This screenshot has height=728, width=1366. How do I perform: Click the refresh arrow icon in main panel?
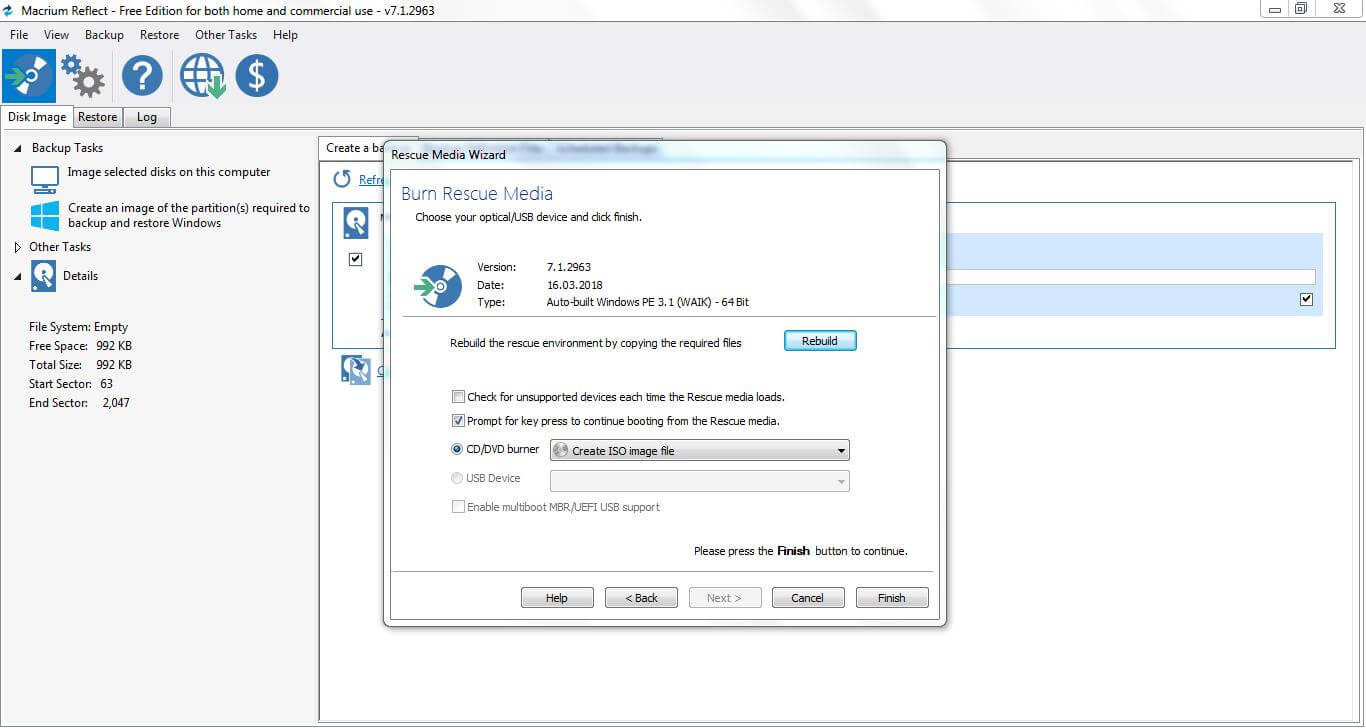342,179
